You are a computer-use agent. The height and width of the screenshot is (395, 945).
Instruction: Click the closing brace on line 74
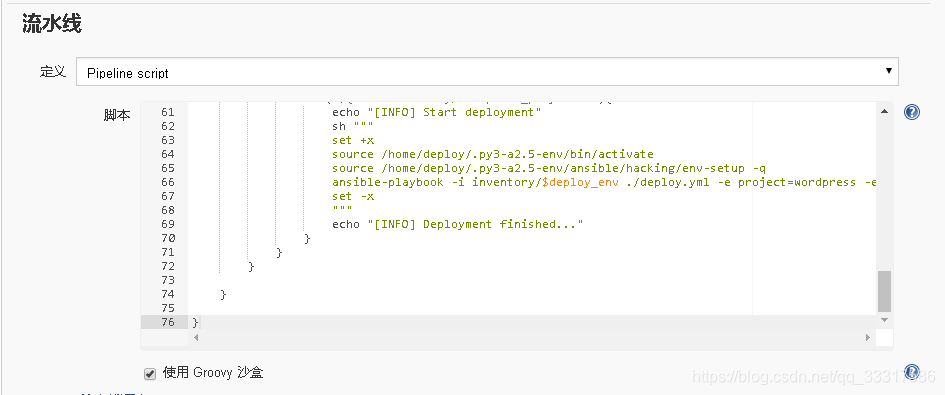(223, 294)
